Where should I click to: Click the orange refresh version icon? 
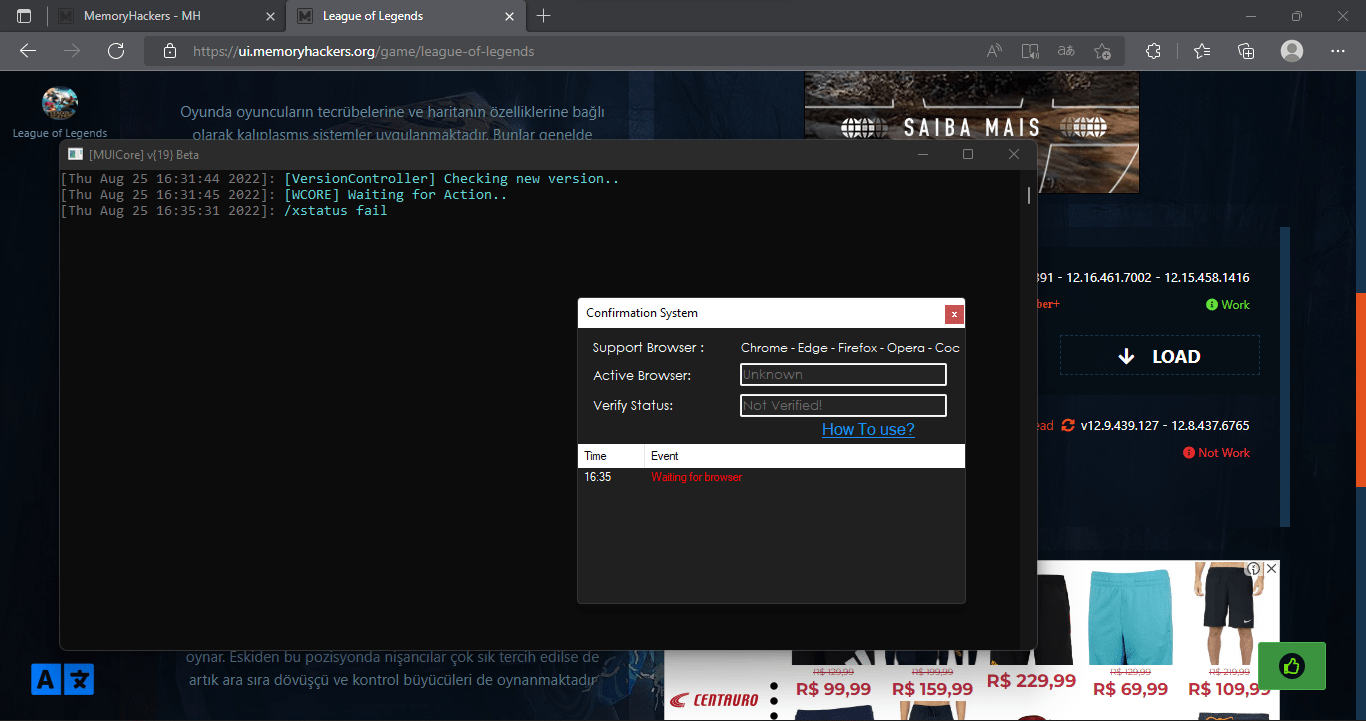1068,425
